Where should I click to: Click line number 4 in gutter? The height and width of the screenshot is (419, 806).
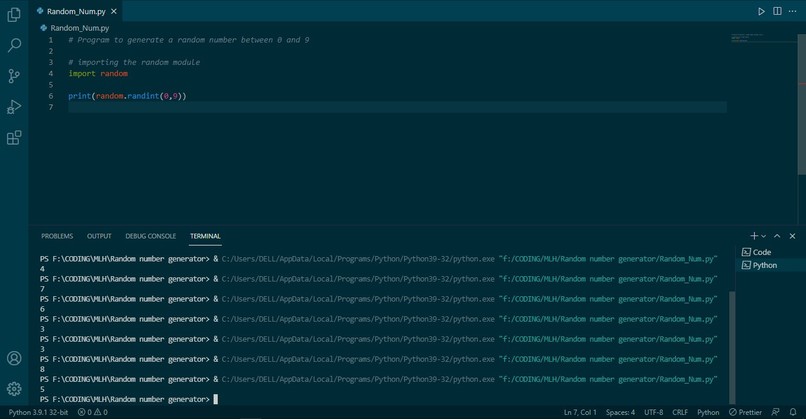50,74
